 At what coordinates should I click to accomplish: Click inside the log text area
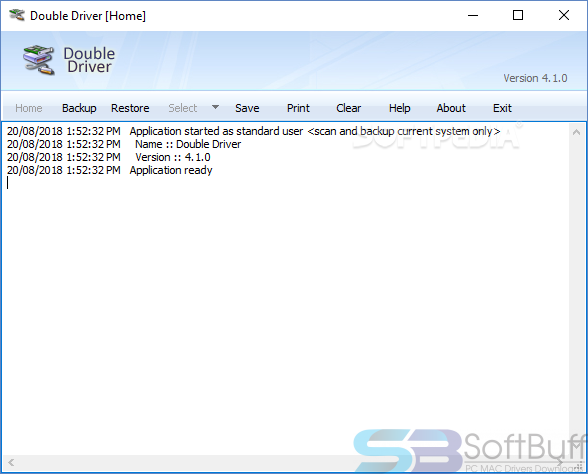(285, 300)
